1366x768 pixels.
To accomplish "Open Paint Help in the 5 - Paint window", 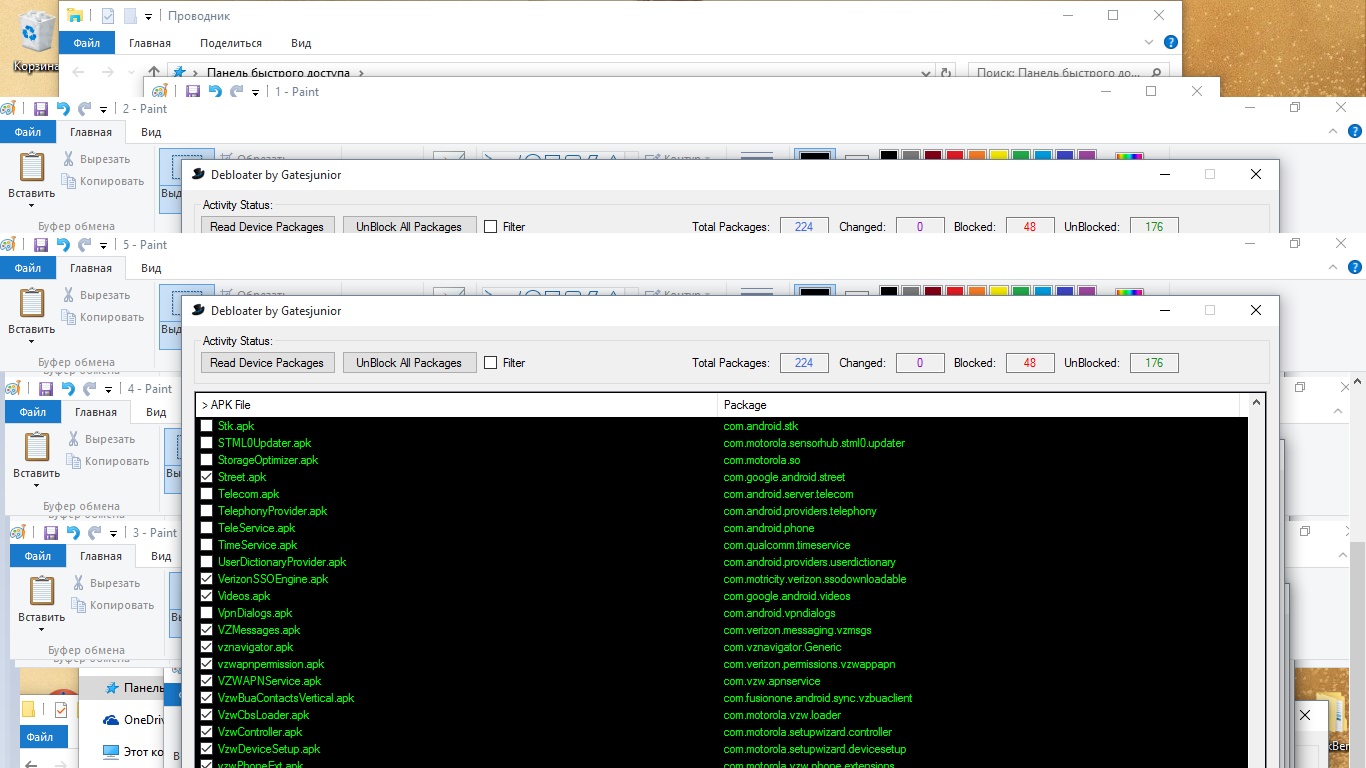I will click(x=1355, y=267).
